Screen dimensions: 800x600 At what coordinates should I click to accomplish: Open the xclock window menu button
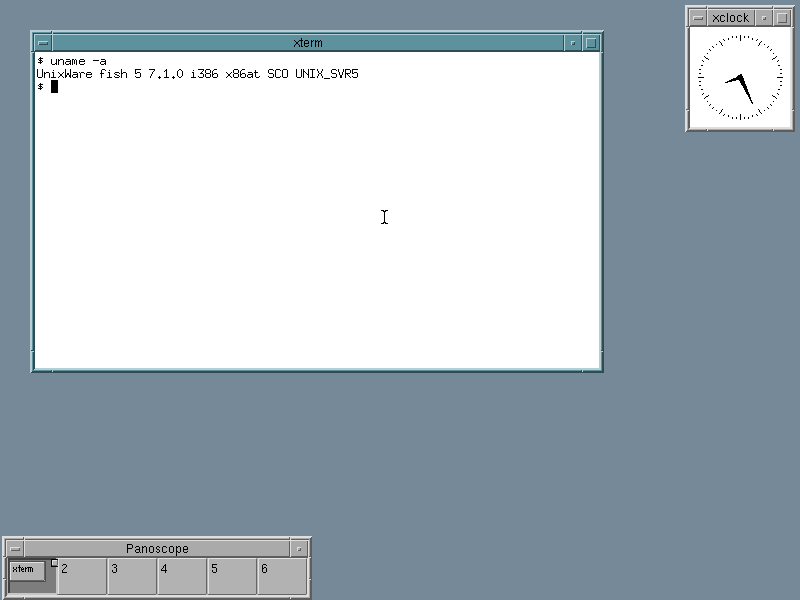[x=698, y=18]
